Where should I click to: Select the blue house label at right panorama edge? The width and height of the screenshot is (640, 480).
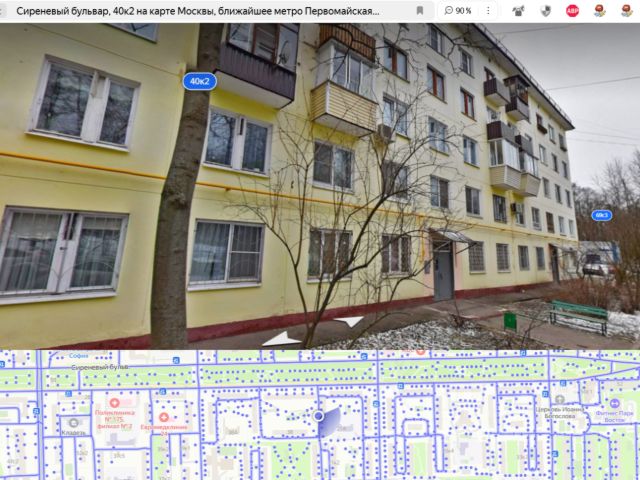point(602,215)
